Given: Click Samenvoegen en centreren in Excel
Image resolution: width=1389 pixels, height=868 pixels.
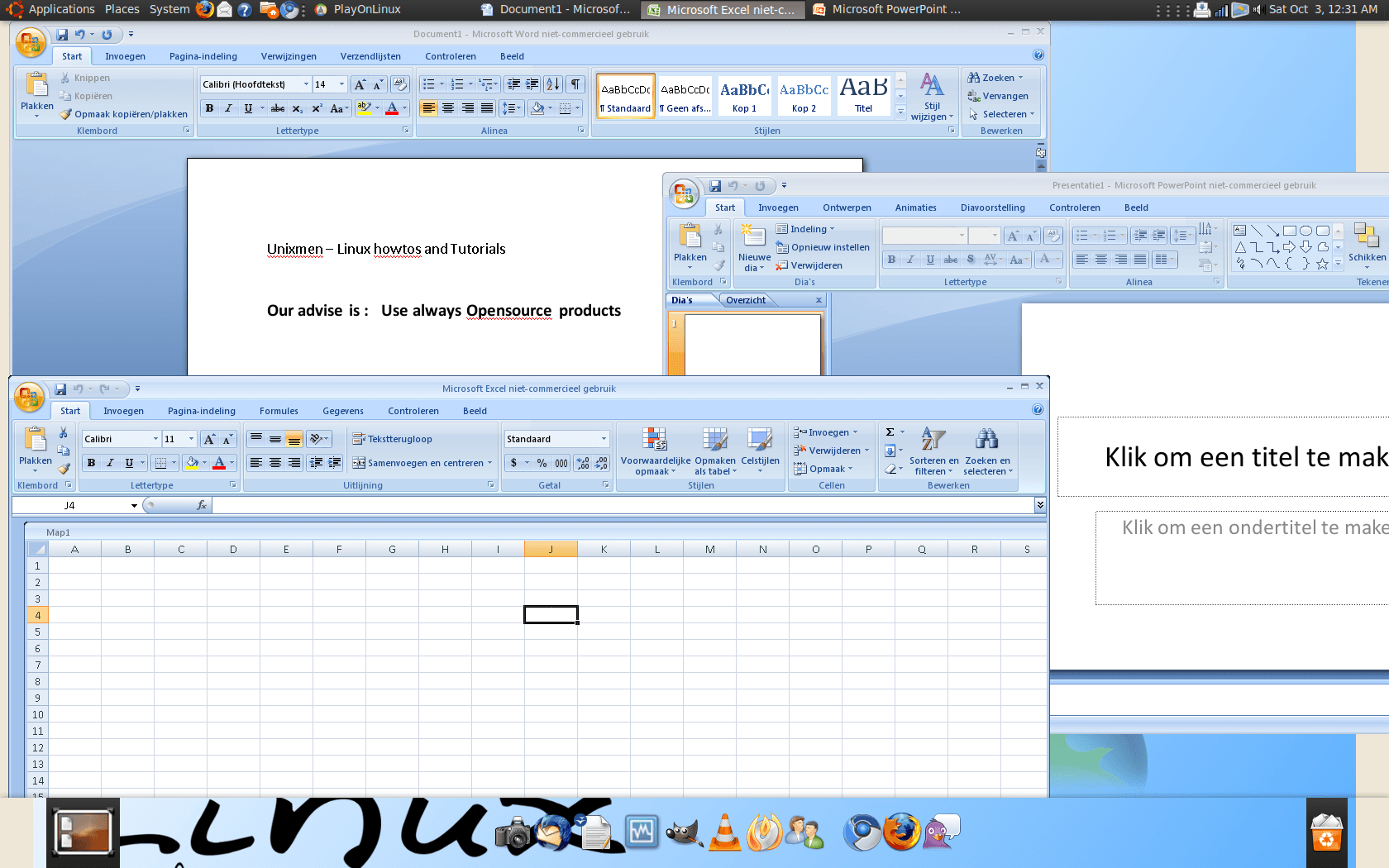Looking at the screenshot, I should (422, 463).
